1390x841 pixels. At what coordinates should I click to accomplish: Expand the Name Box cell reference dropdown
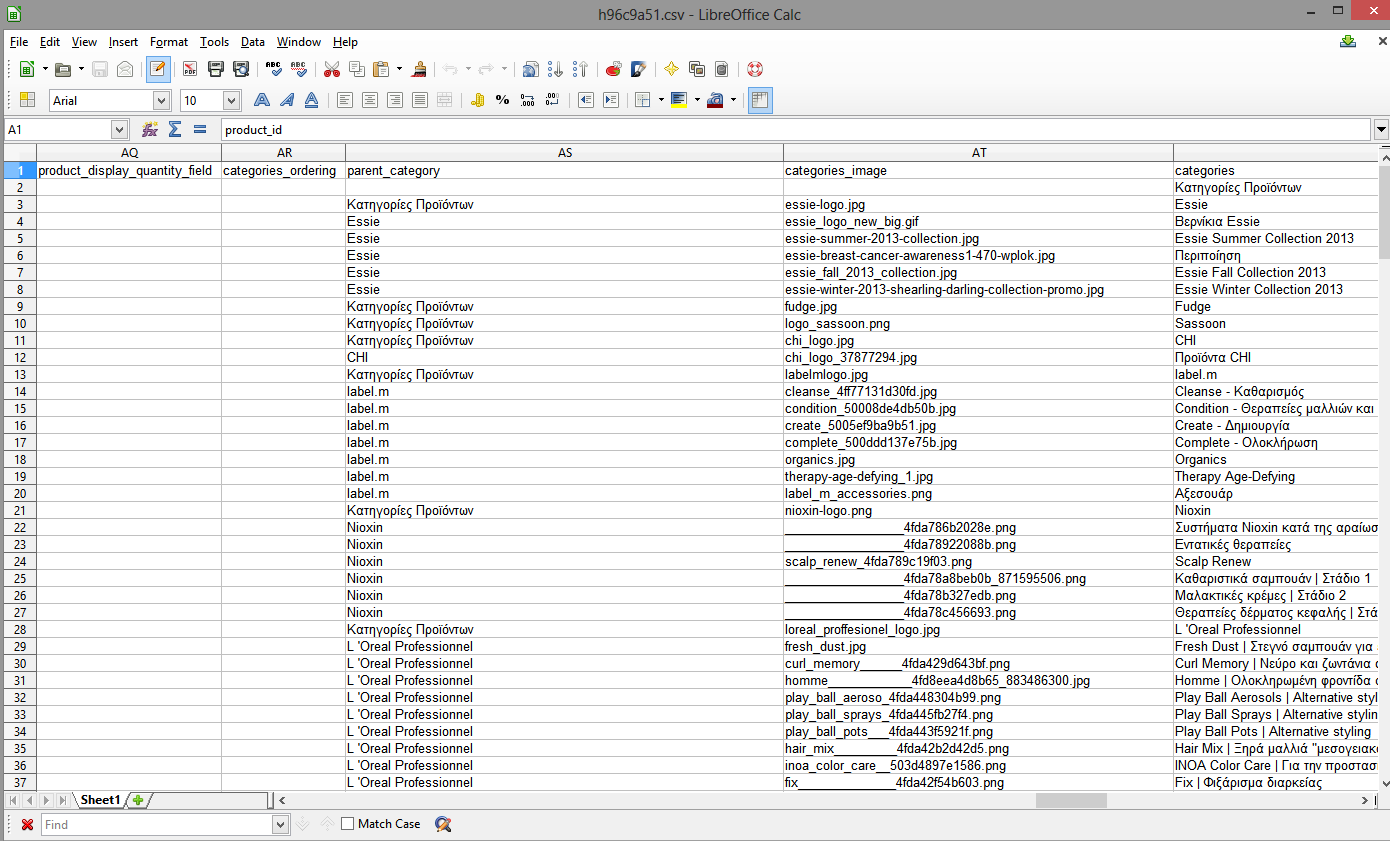[120, 129]
